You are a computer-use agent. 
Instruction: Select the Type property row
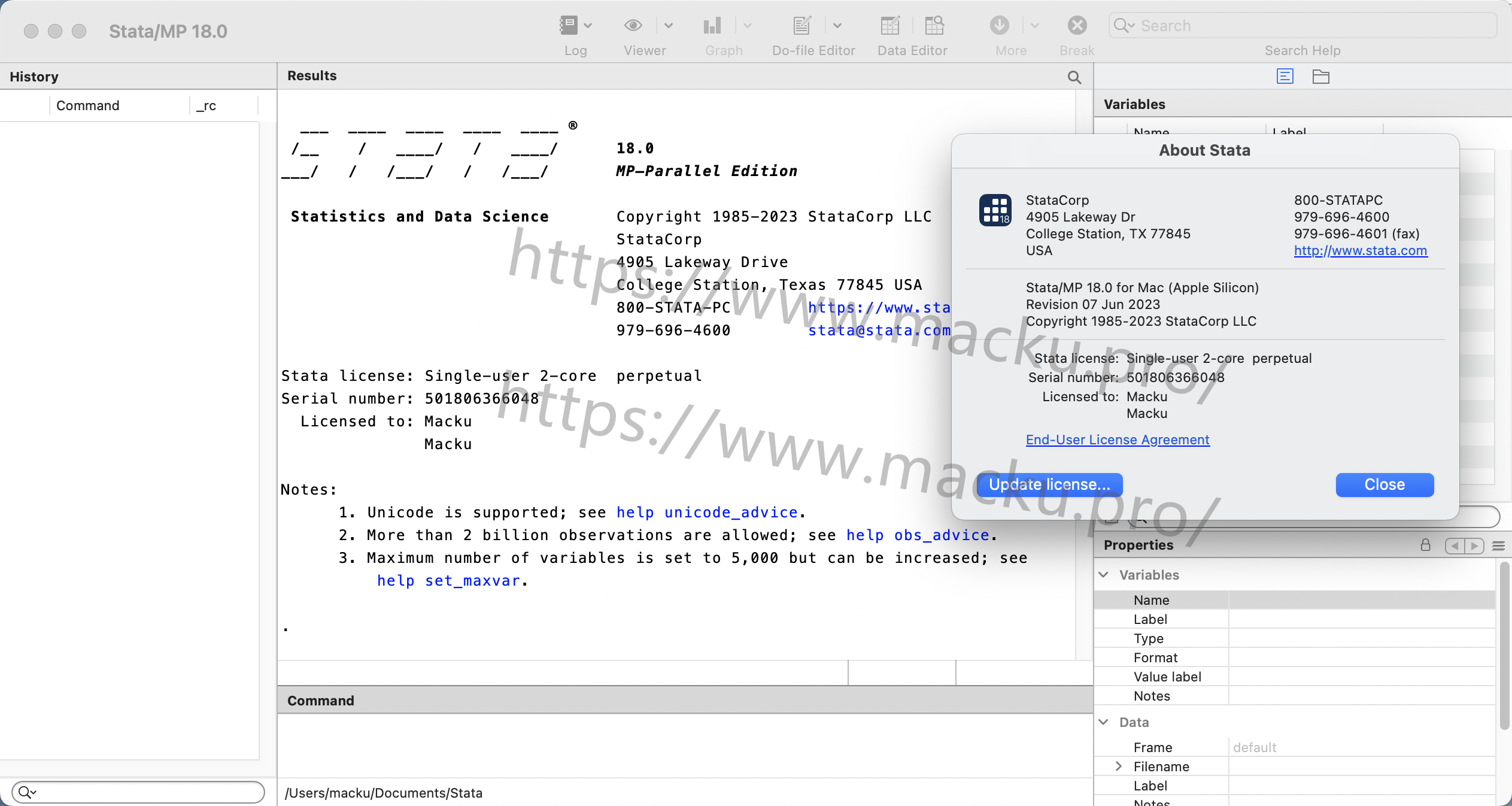tap(1294, 638)
